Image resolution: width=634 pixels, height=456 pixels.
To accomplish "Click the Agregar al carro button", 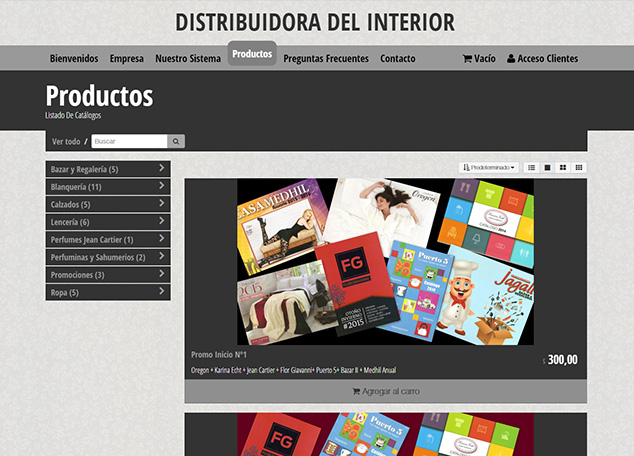I will [385, 391].
